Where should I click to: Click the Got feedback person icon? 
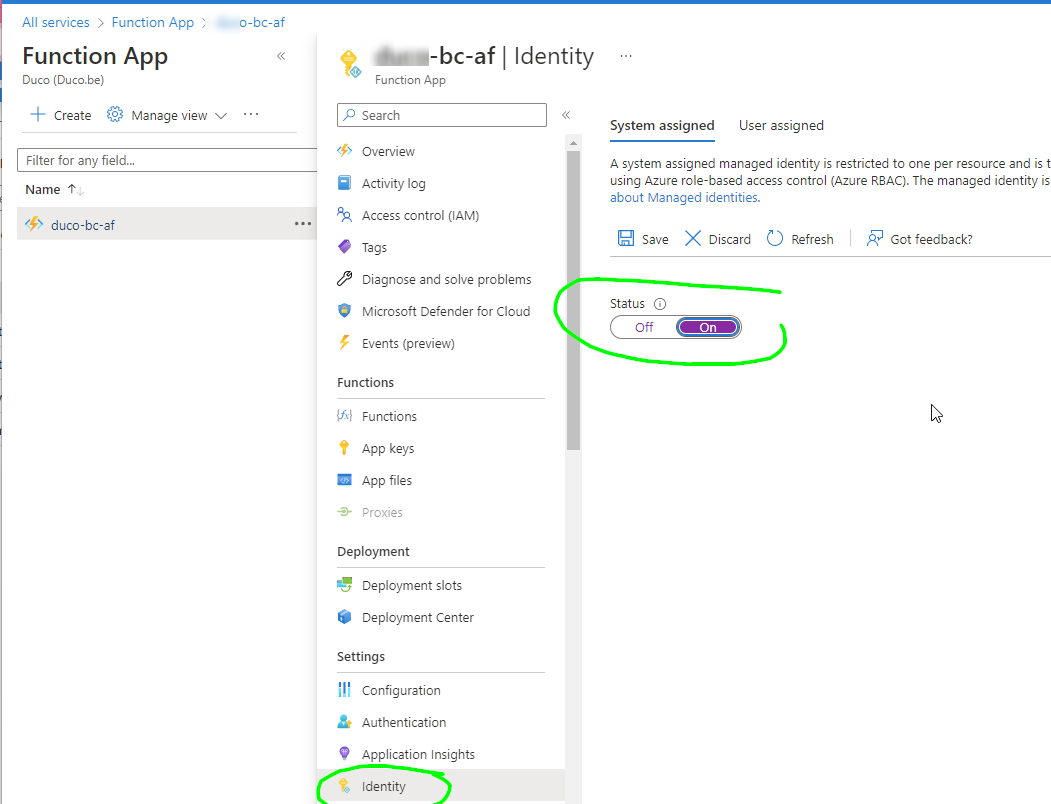[875, 239]
